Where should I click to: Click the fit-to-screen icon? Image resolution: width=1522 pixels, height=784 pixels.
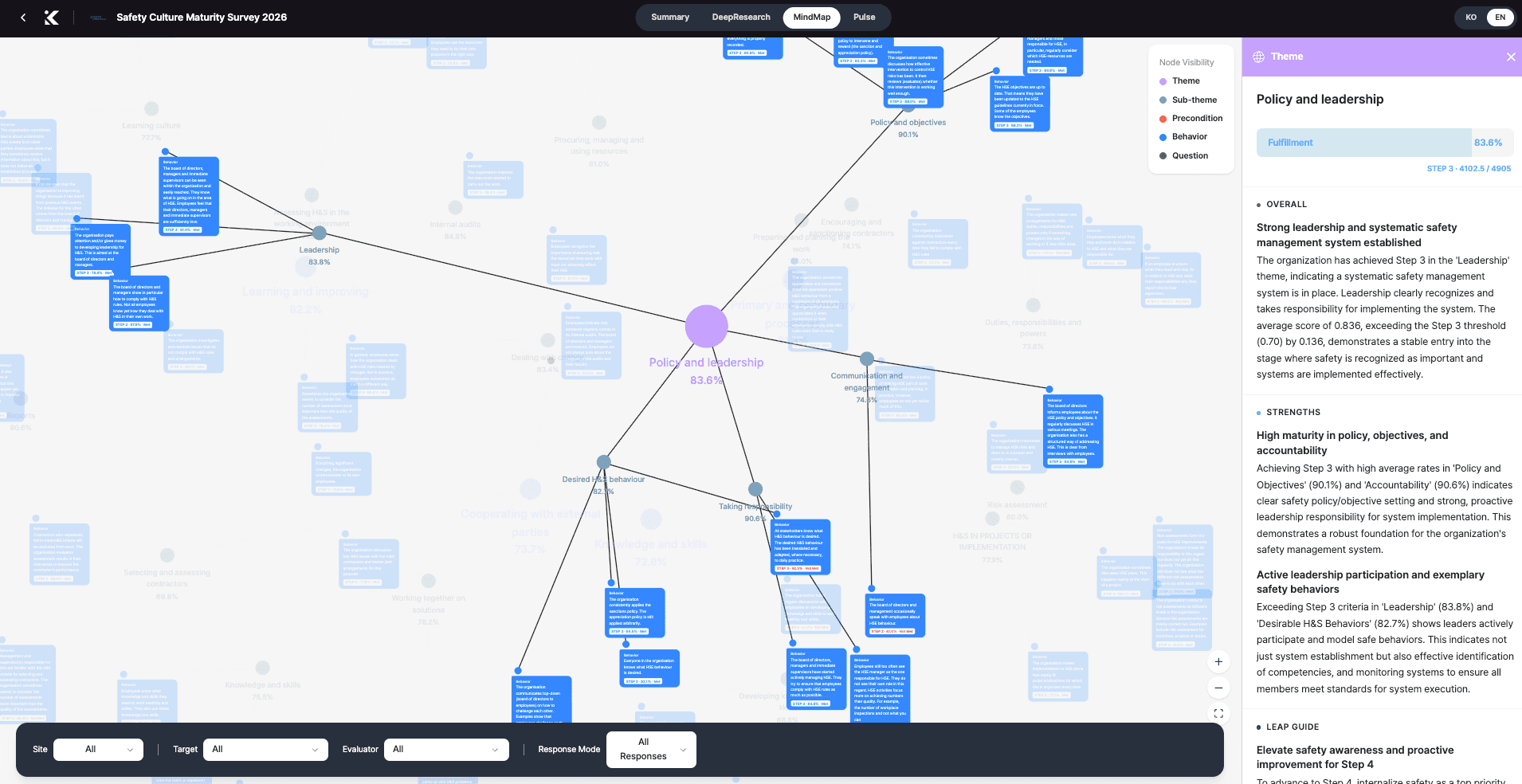1218,714
